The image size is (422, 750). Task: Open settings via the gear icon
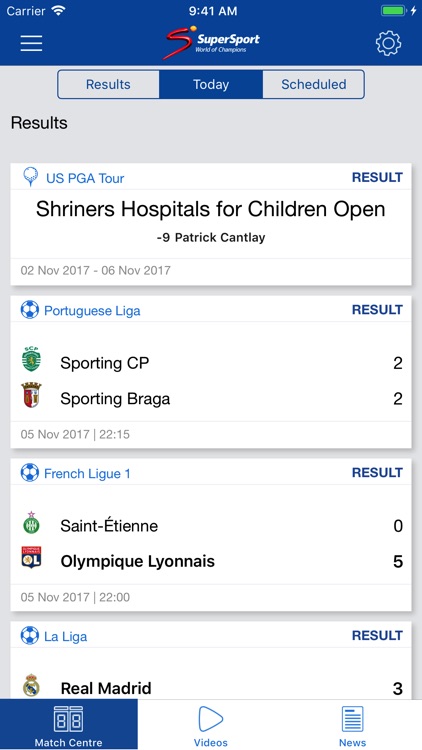click(x=389, y=43)
